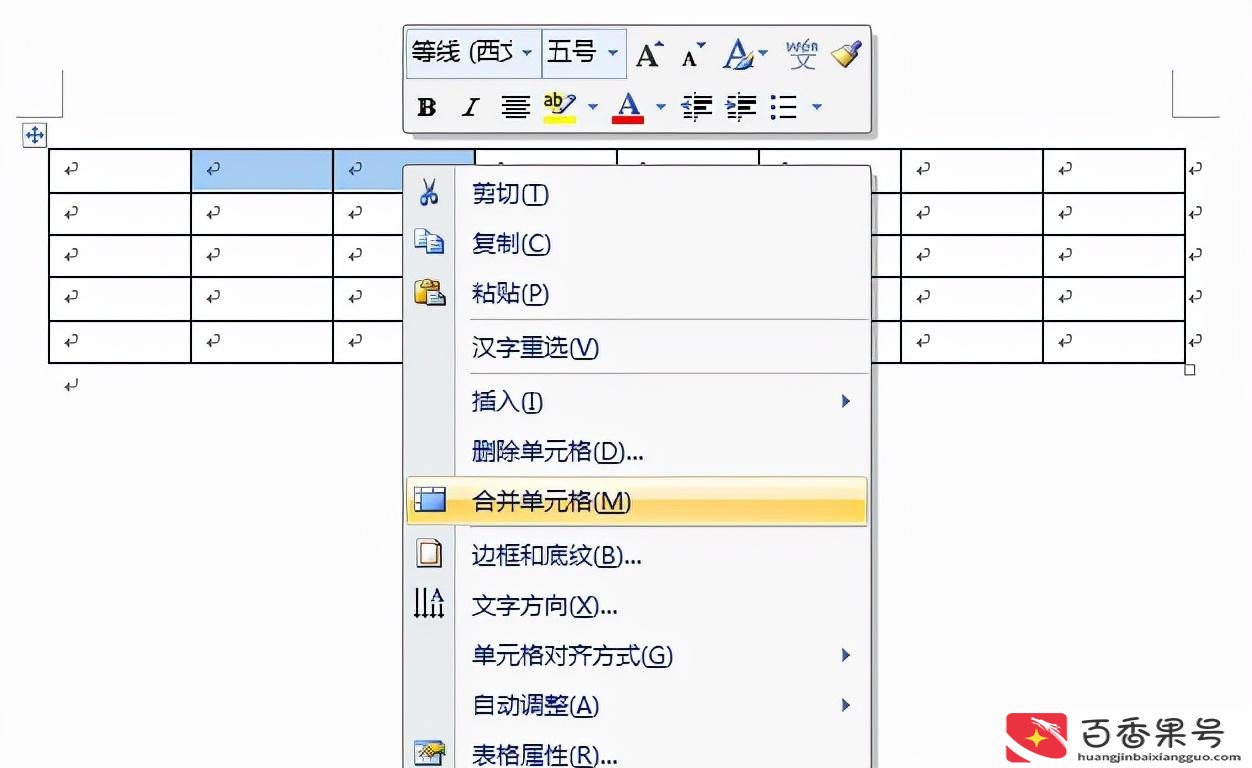Screen dimensions: 1252x768
Task: Center-align text using mini toolbar
Action: [515, 107]
